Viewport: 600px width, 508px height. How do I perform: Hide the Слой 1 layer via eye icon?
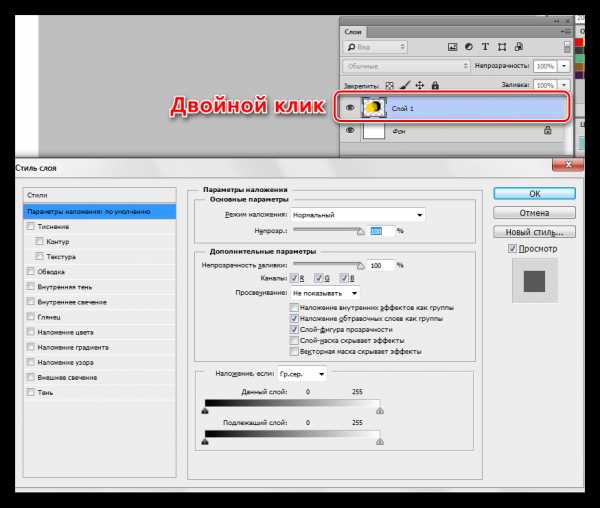350,108
